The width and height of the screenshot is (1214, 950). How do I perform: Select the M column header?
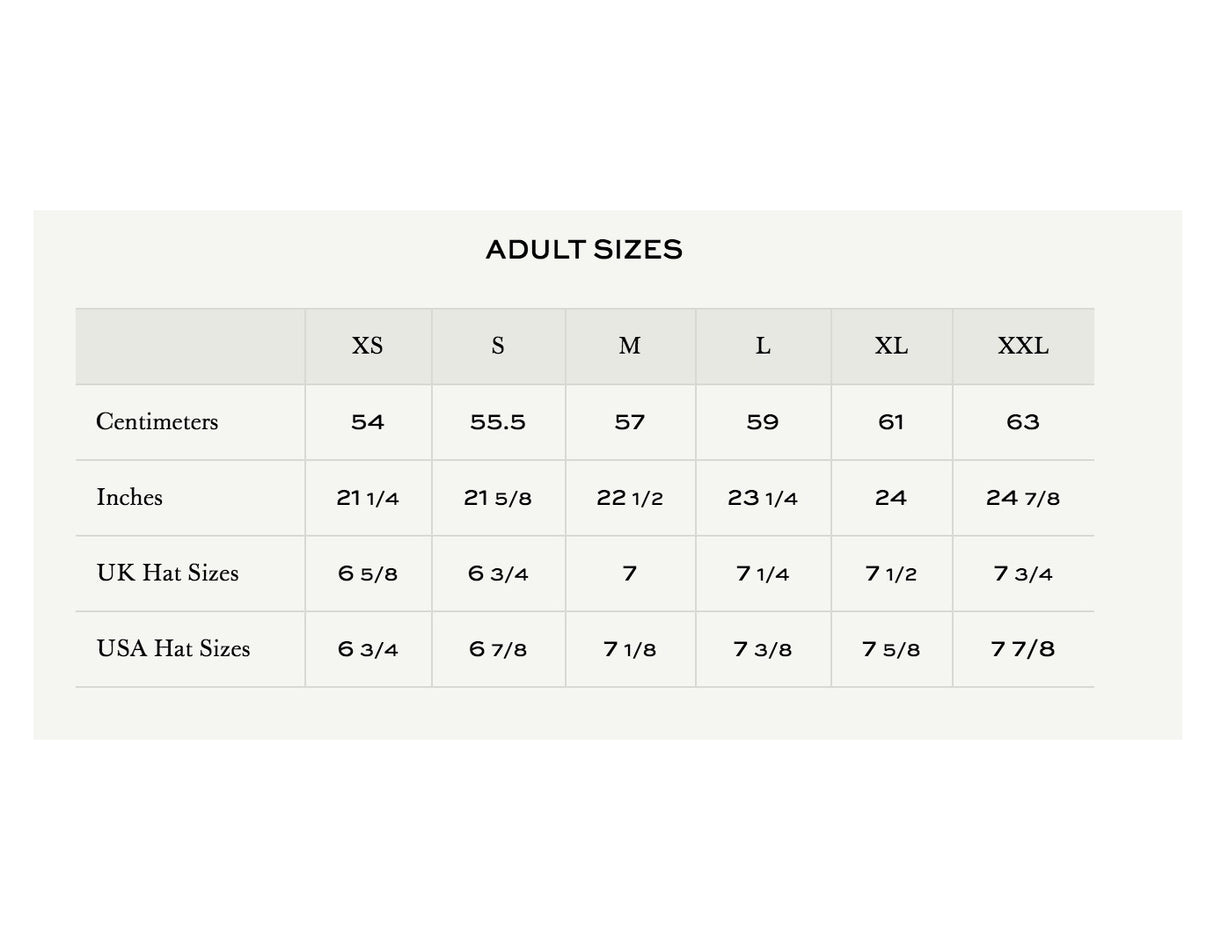(x=629, y=346)
